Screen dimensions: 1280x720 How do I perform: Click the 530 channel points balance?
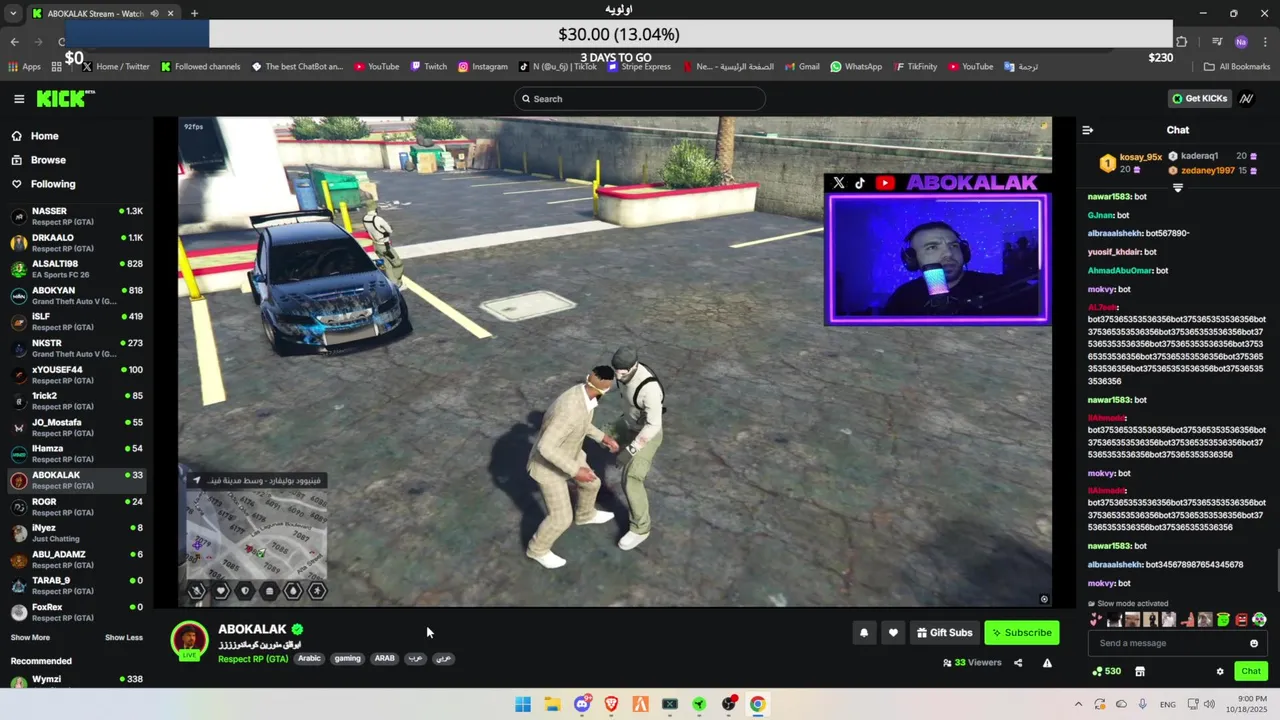(1107, 672)
